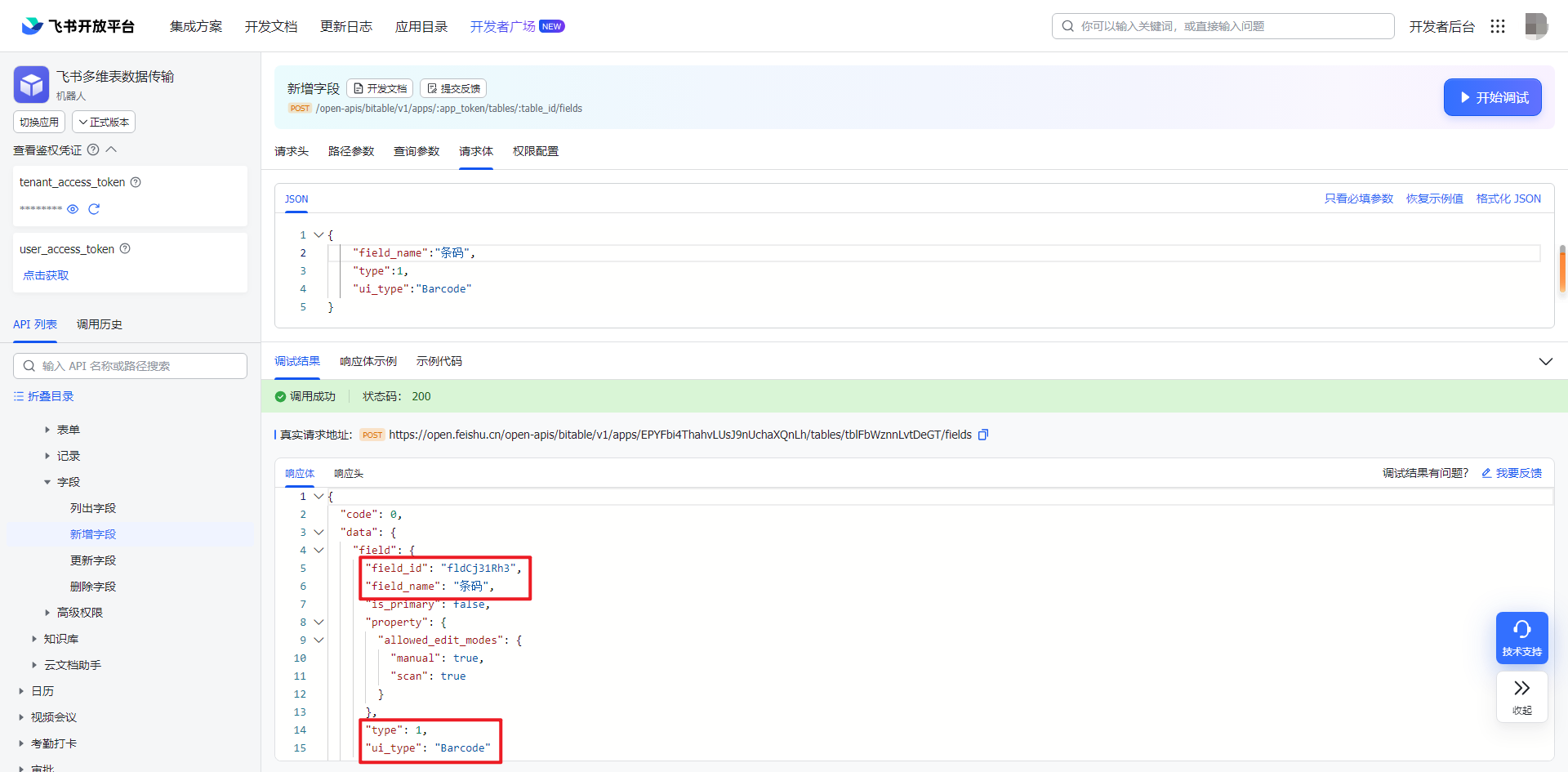Collapse the 查看鉴权凭证 section
The image size is (1568, 772).
[x=112, y=149]
